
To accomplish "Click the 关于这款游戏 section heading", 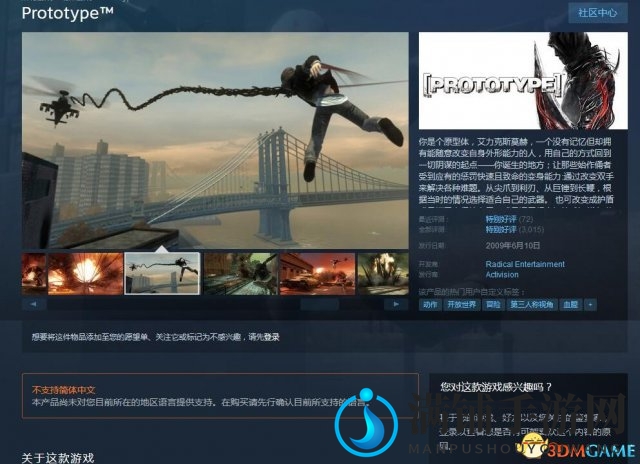I will (58, 458).
